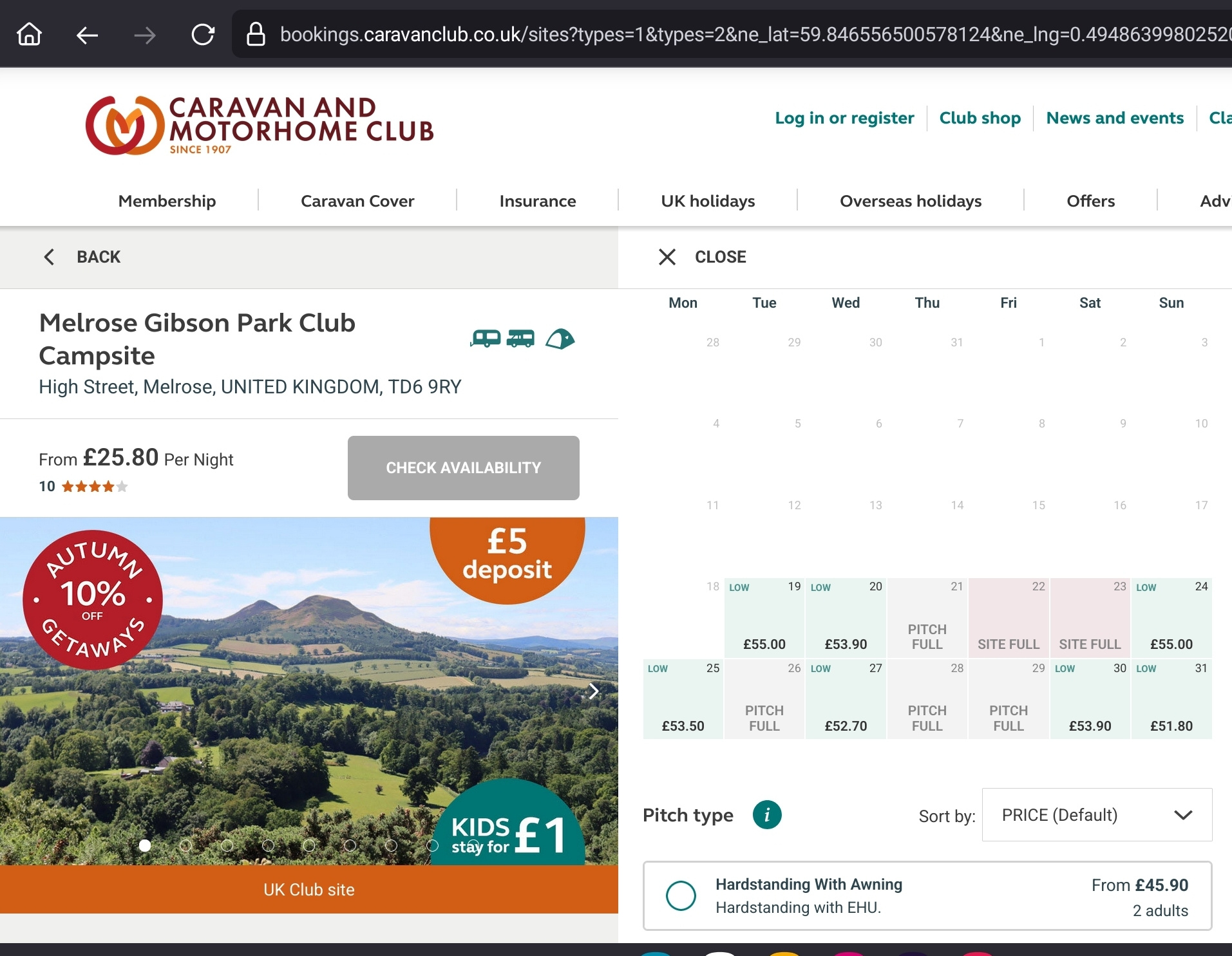This screenshot has width=1232, height=956.
Task: Click the Autumn 10% off Getaways badge
Action: coord(93,599)
